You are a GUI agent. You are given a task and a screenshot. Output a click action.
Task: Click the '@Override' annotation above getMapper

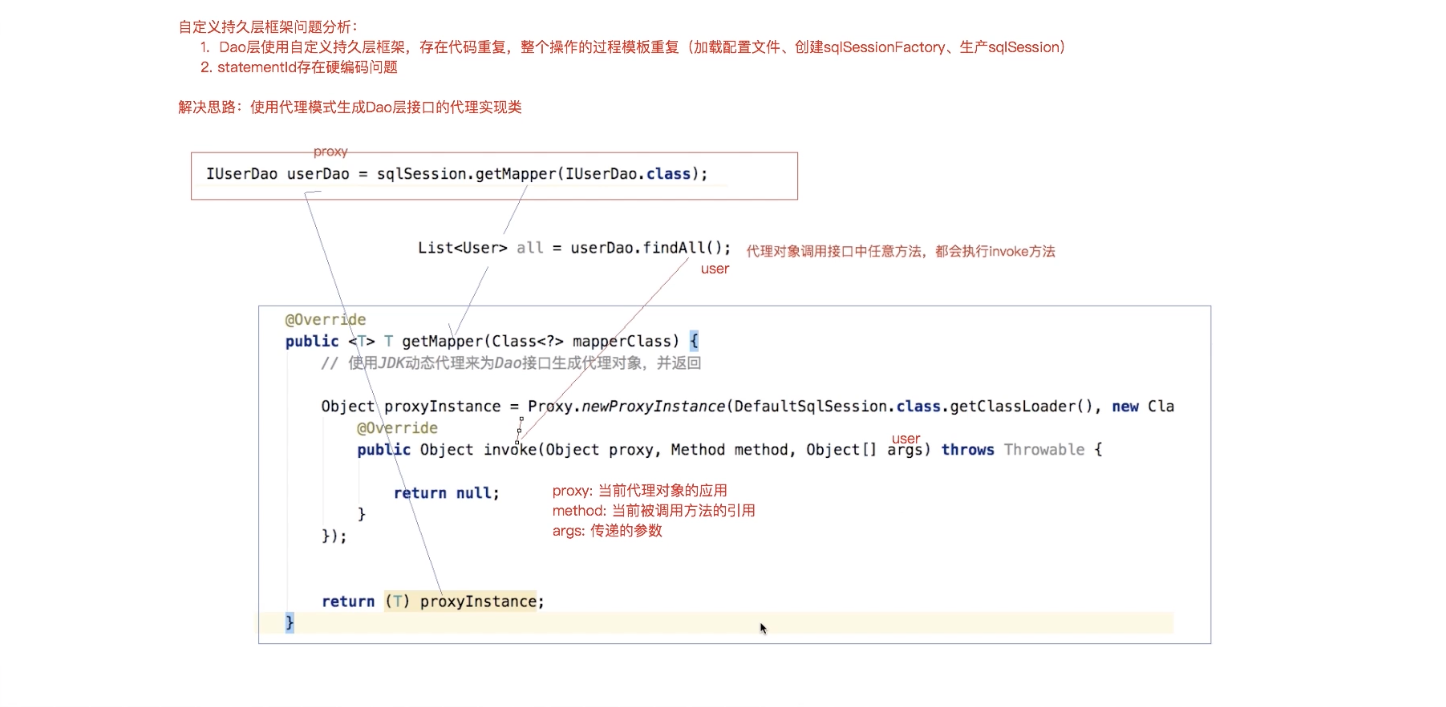click(325, 320)
